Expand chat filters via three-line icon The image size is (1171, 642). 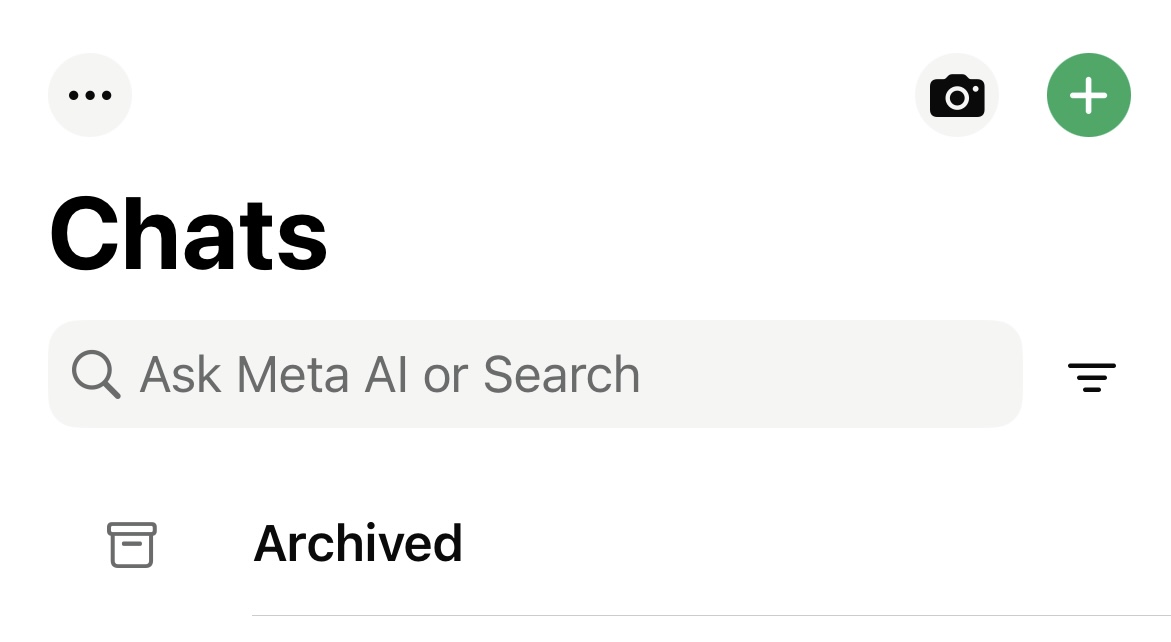pos(1092,377)
